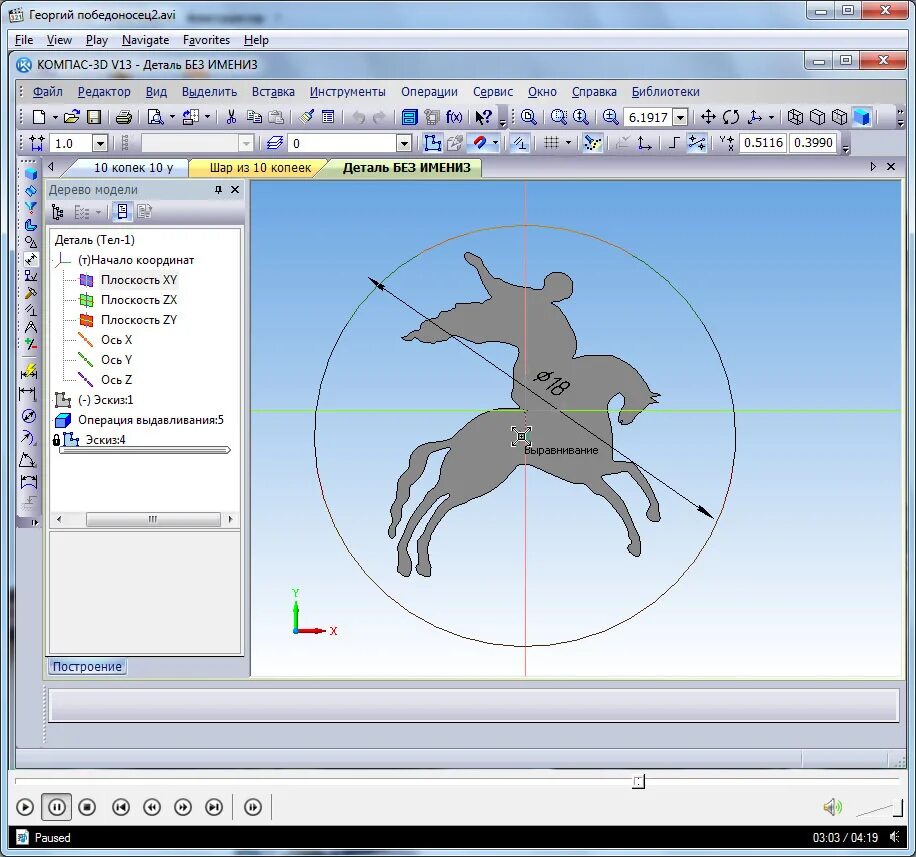Open the Операции menu

pos(429,92)
